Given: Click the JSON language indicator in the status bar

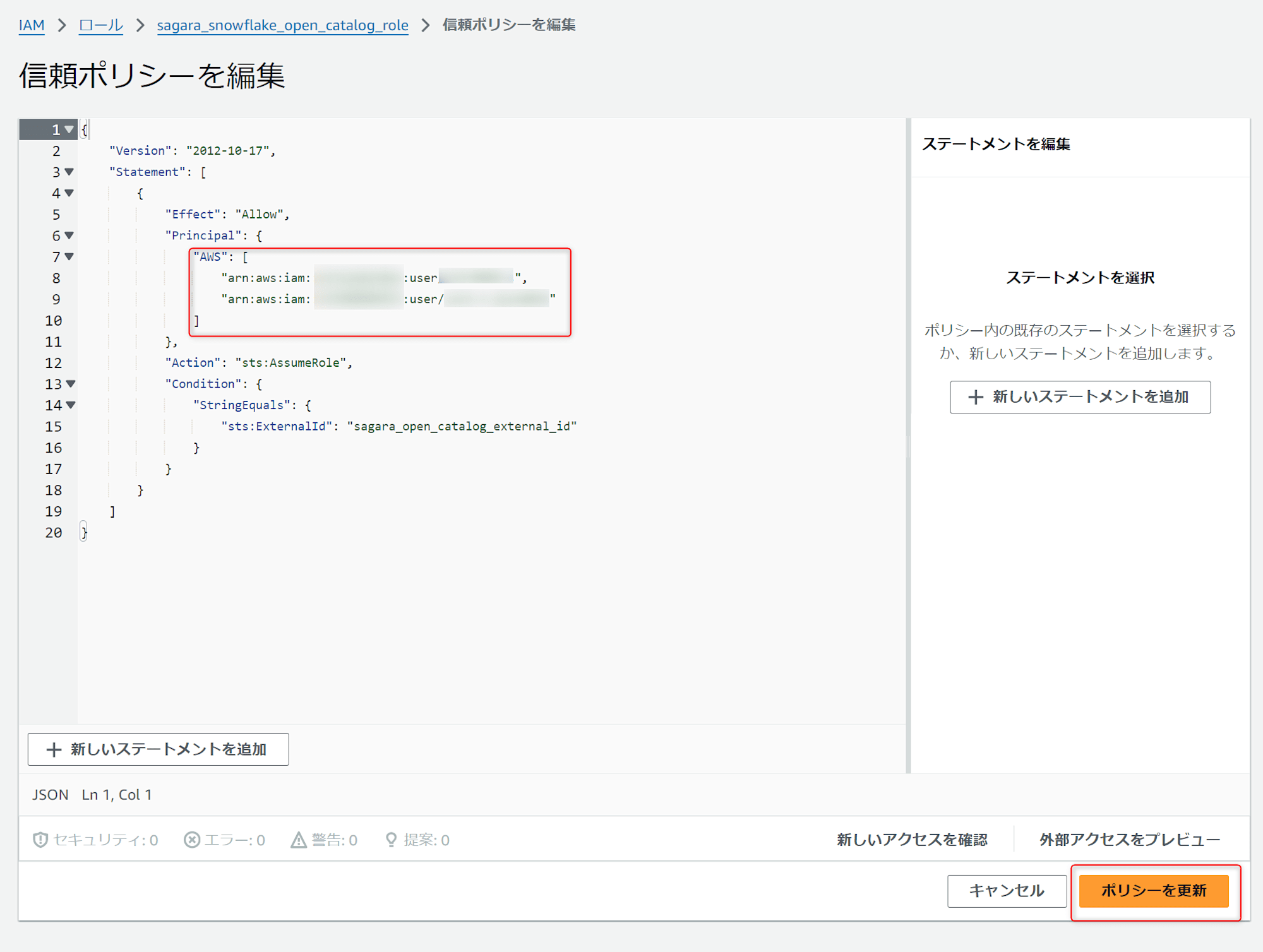Looking at the screenshot, I should pos(51,795).
